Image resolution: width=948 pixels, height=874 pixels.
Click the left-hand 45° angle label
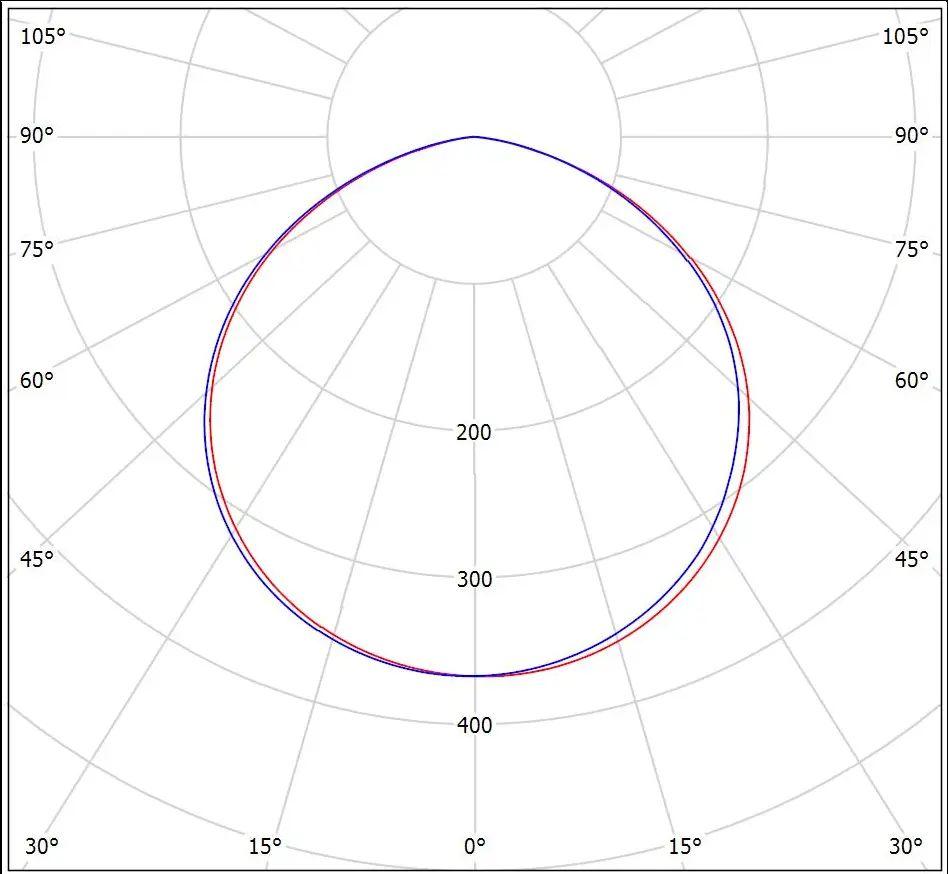(x=37, y=558)
